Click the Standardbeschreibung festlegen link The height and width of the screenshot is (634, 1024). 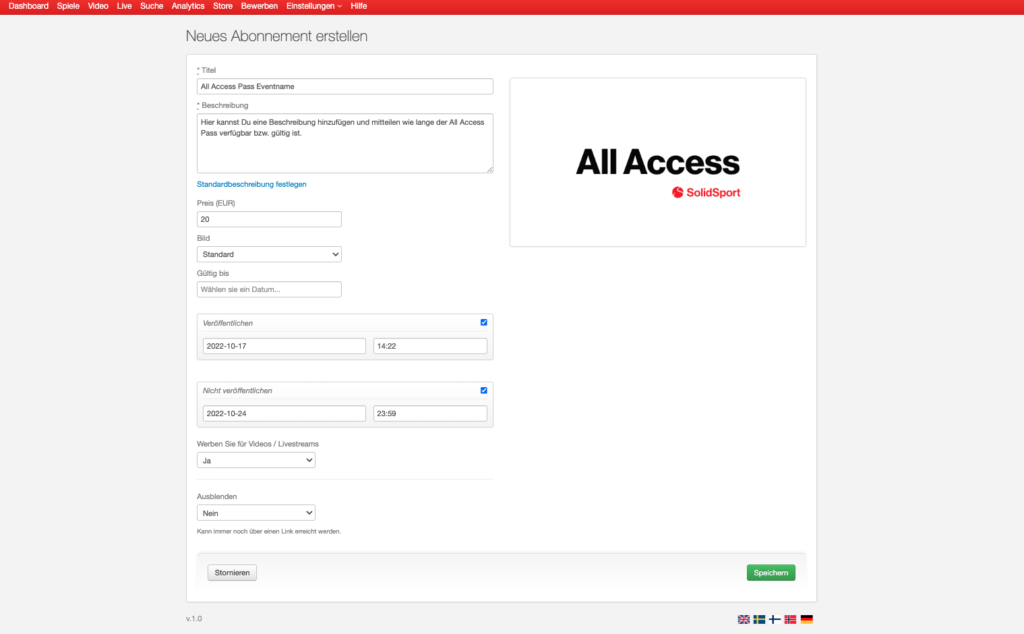click(251, 184)
